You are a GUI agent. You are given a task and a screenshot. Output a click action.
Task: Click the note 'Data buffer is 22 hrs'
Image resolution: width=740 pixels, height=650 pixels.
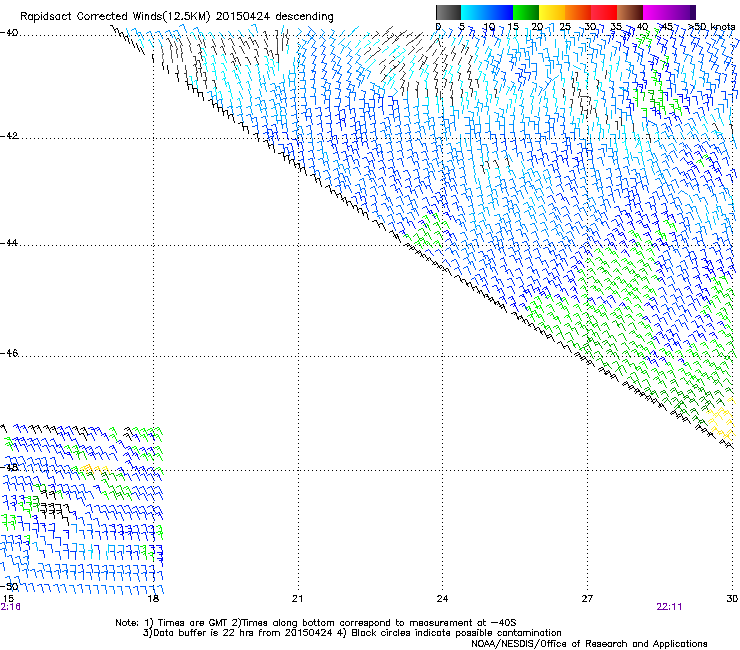coord(203,633)
